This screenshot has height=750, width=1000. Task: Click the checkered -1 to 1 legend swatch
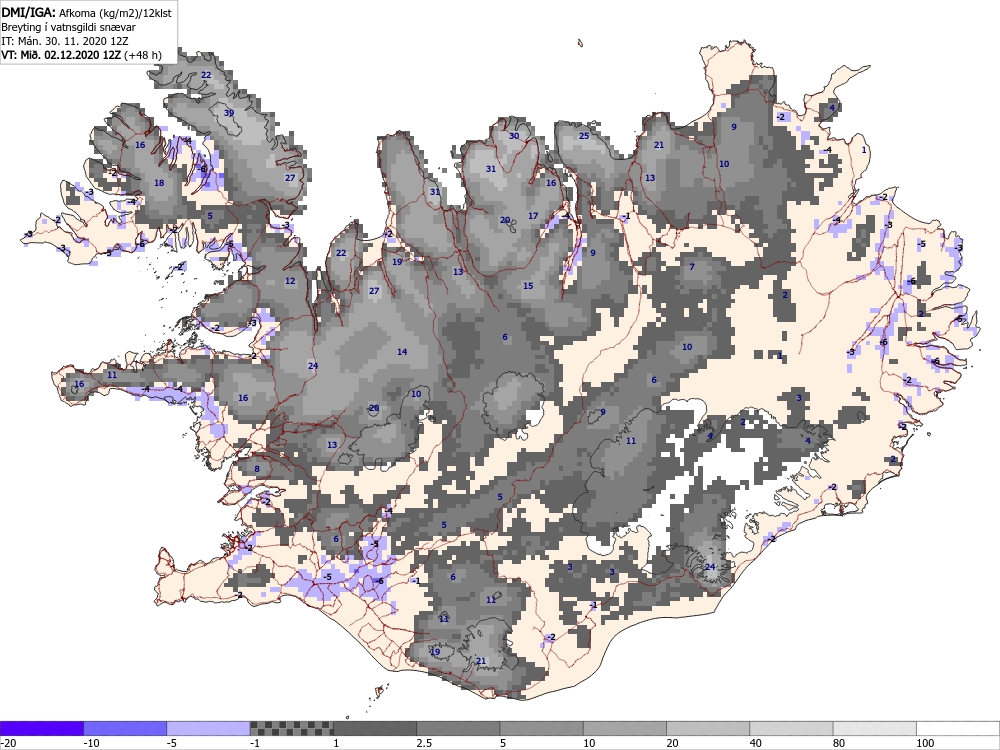291,728
